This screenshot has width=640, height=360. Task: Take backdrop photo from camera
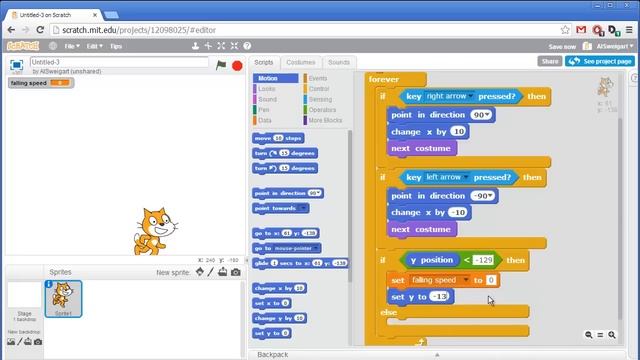click(38, 342)
